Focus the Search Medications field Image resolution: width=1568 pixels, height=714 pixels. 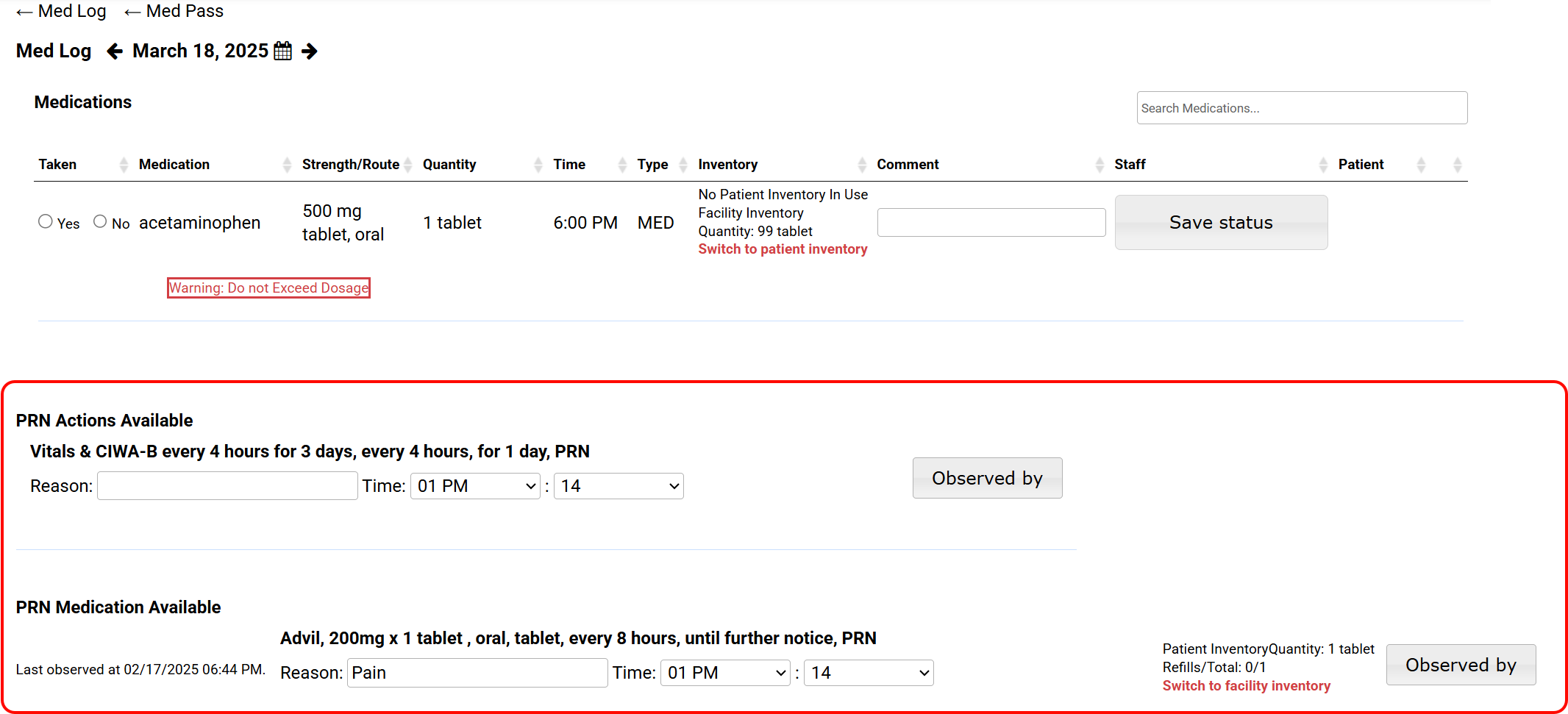(1302, 108)
